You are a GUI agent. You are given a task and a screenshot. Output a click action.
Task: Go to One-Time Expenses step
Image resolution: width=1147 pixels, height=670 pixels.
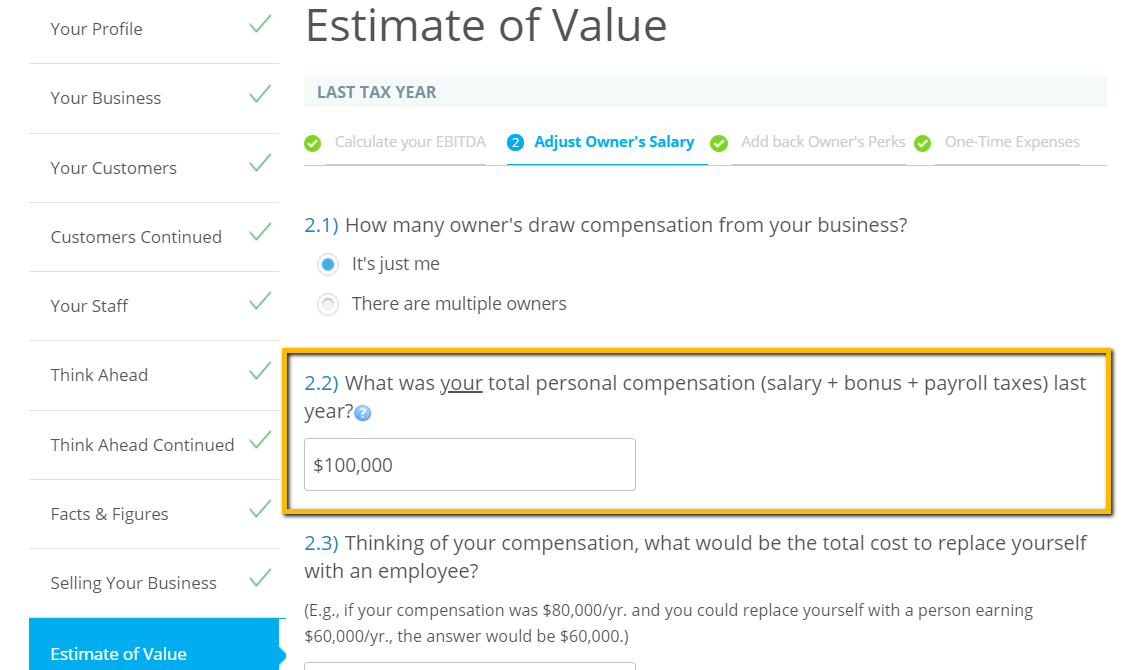tap(1012, 142)
